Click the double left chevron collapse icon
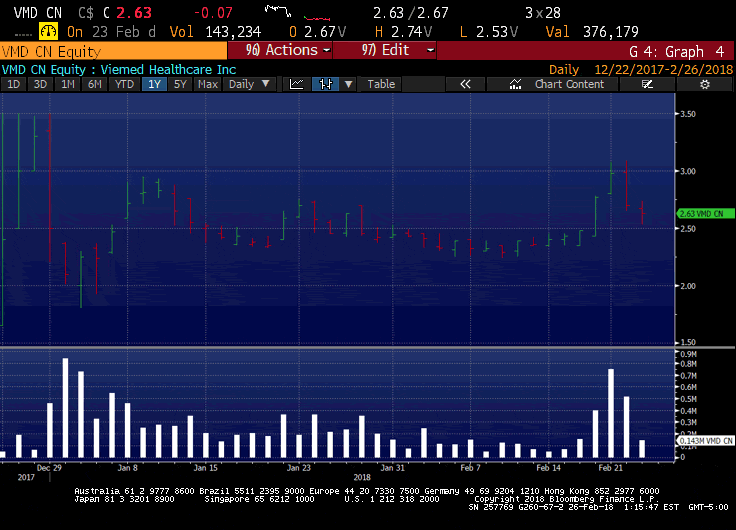The image size is (736, 530). 465,85
